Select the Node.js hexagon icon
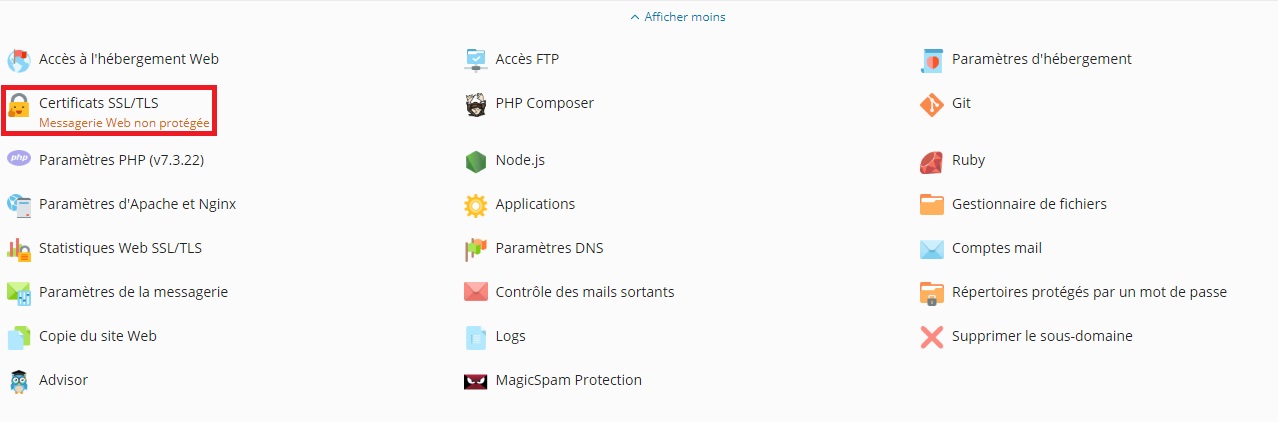 coord(476,161)
